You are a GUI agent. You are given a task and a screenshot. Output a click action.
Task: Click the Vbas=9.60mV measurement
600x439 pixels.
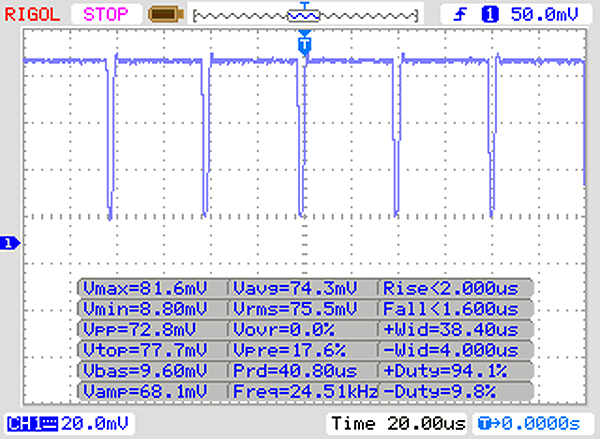pos(145,370)
